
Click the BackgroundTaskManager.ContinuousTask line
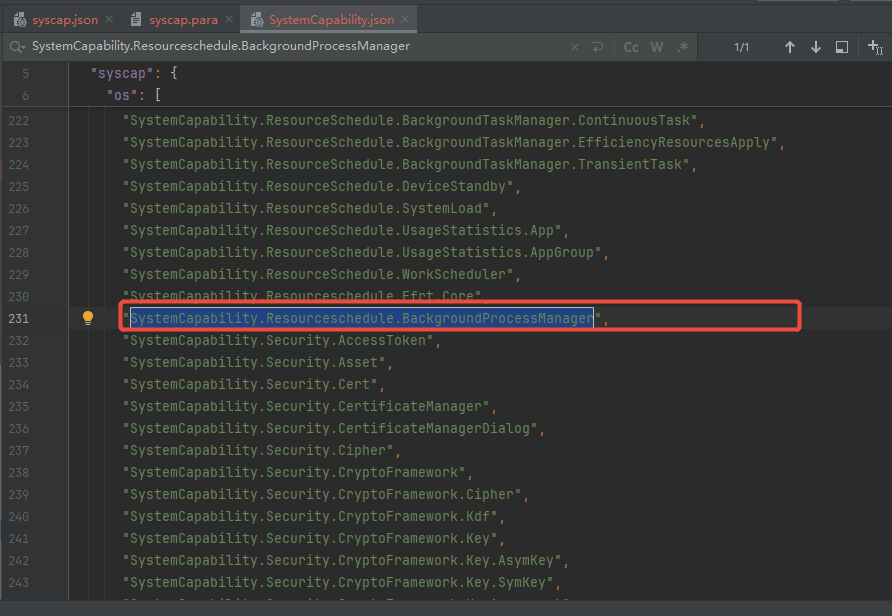point(414,121)
